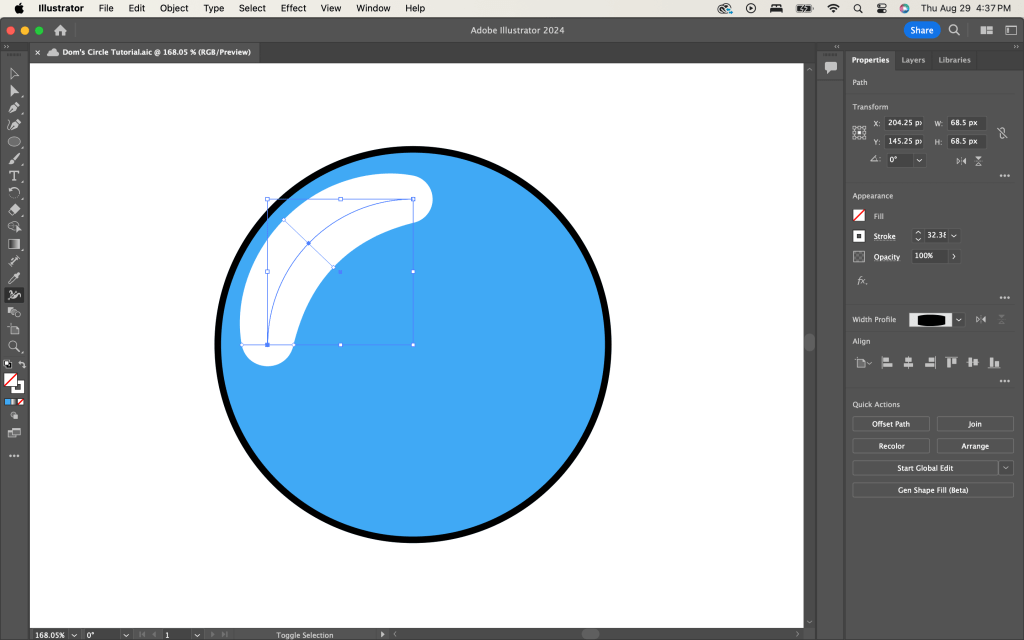Open the Effect menu
The image size is (1024, 640).
293,8
